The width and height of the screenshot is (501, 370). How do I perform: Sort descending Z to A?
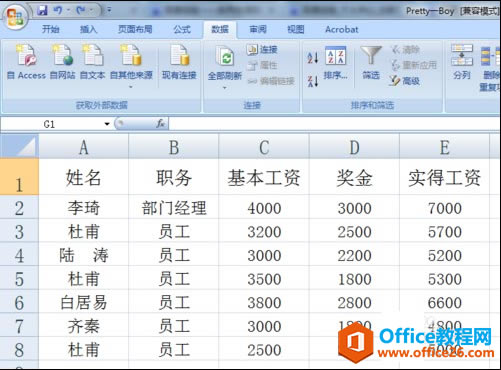[x=313, y=81]
